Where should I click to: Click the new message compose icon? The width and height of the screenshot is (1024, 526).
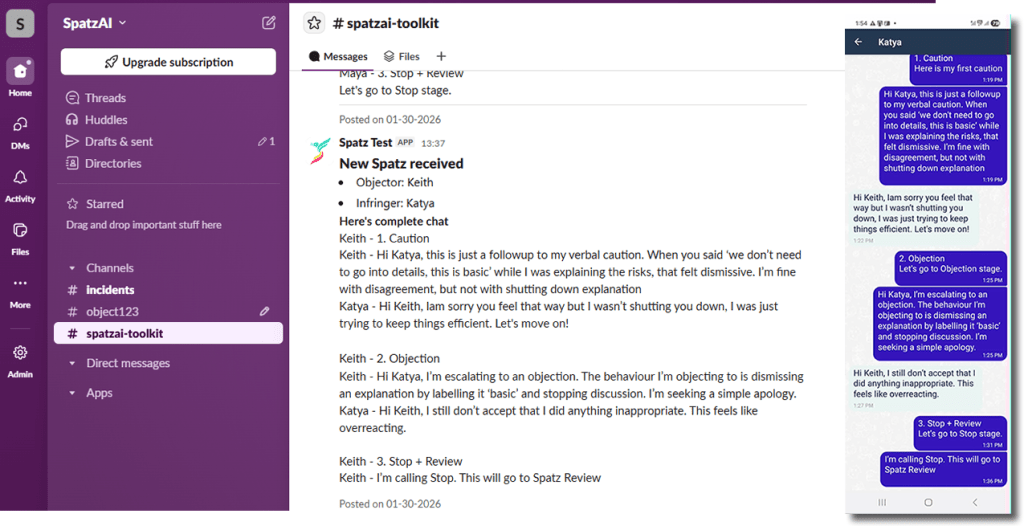(x=269, y=23)
